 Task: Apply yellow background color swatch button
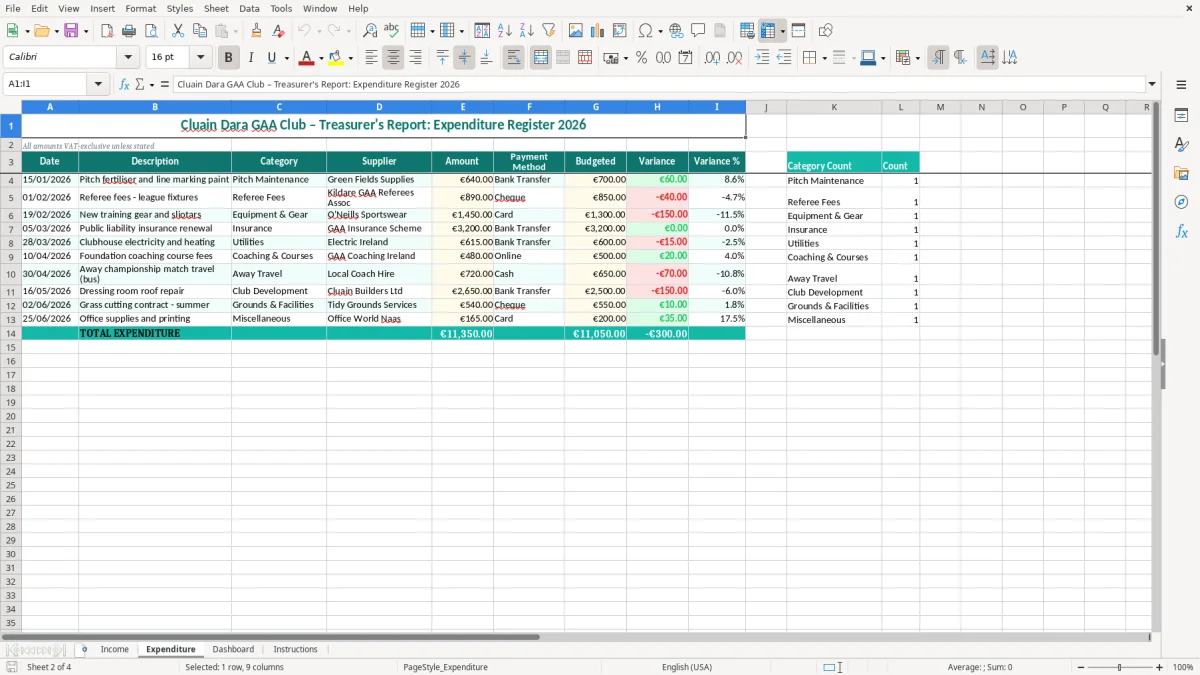point(336,58)
